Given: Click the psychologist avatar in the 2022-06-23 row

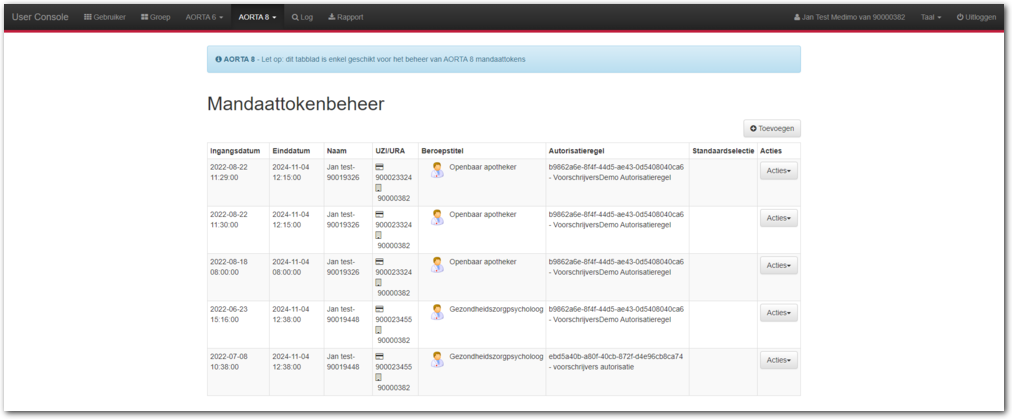Looking at the screenshot, I should pos(437,312).
